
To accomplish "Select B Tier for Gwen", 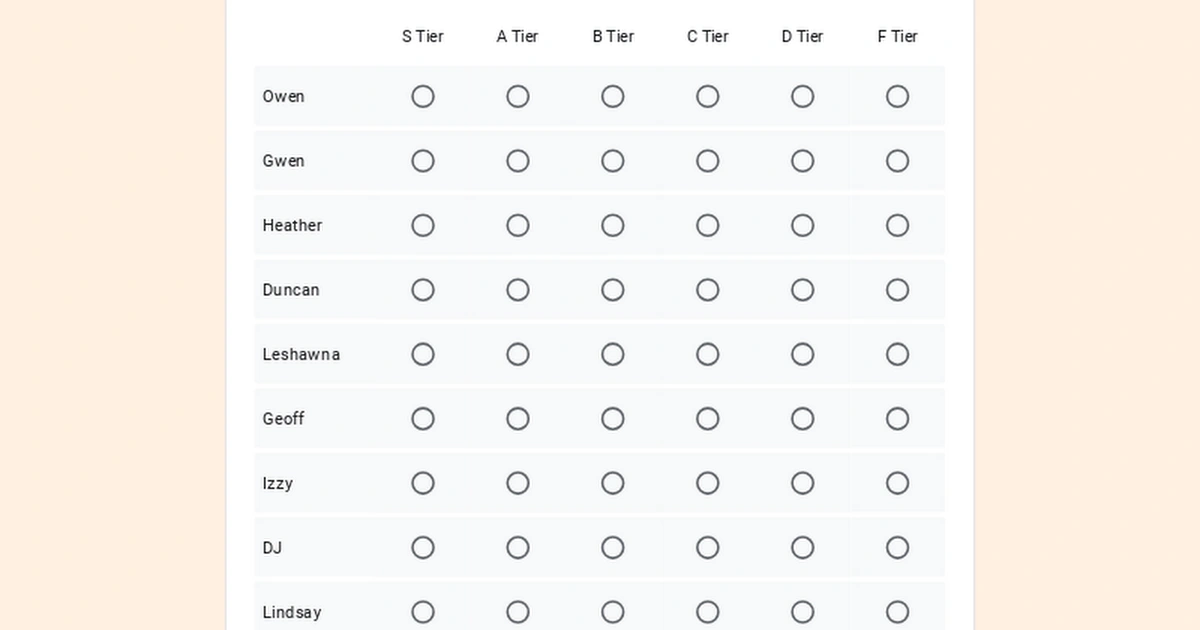I will pyautogui.click(x=612, y=160).
